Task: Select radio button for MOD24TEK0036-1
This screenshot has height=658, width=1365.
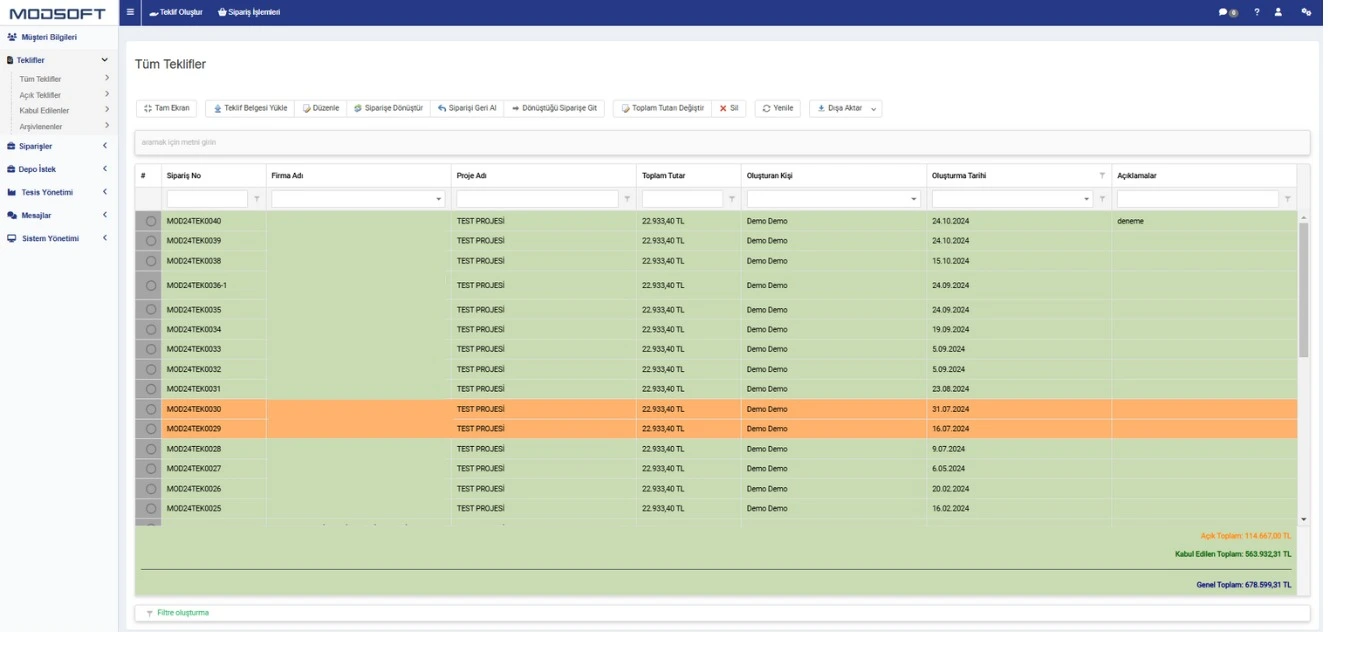Action: (151, 285)
